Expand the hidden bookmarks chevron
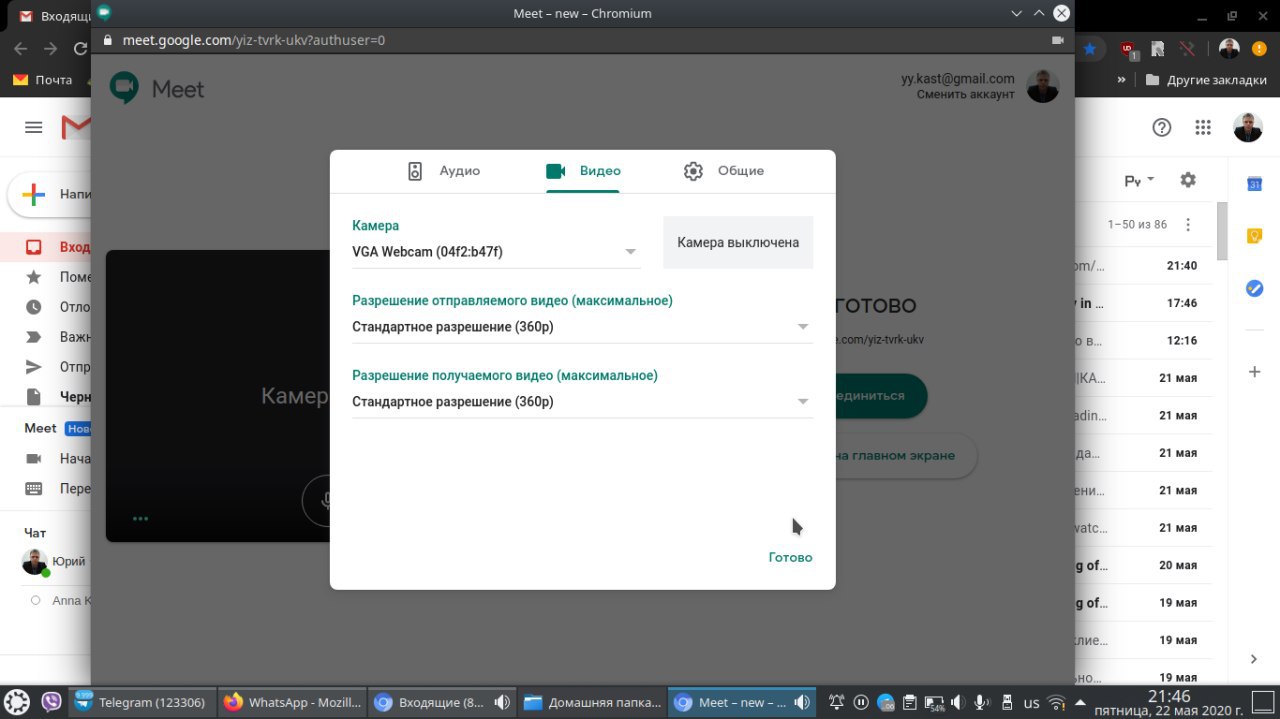 (x=1121, y=80)
